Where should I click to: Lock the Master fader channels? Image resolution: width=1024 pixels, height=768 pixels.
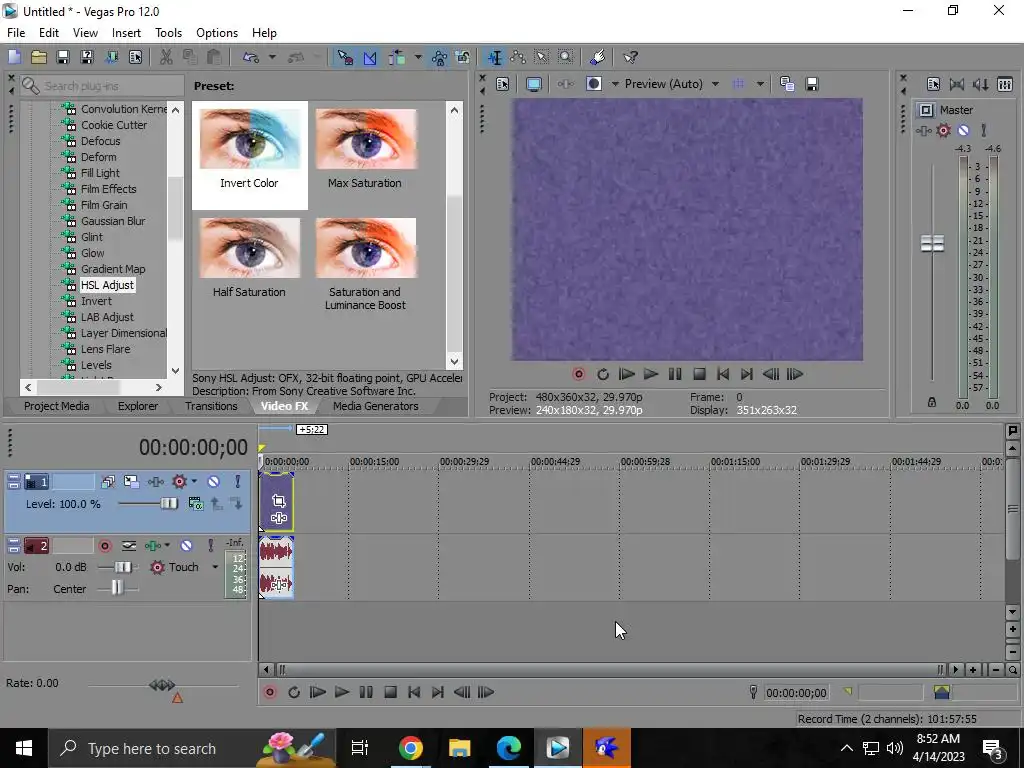[x=932, y=402]
